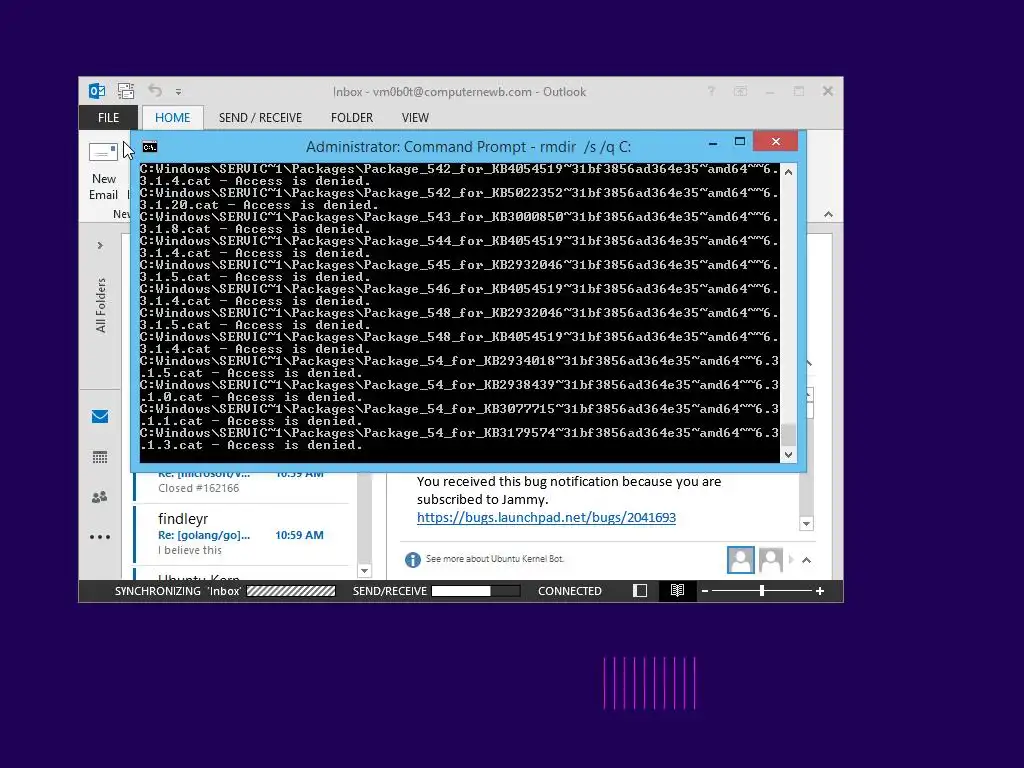Click zoom out minus button
This screenshot has height=768, width=1024.
pos(705,591)
